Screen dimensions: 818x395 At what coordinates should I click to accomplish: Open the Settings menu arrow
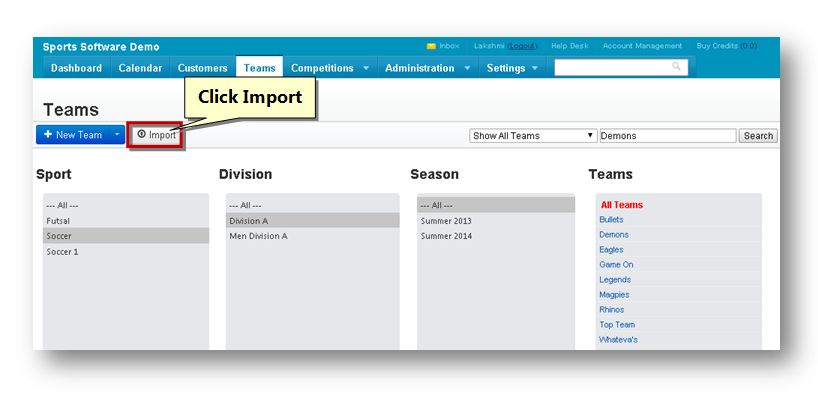click(x=535, y=68)
